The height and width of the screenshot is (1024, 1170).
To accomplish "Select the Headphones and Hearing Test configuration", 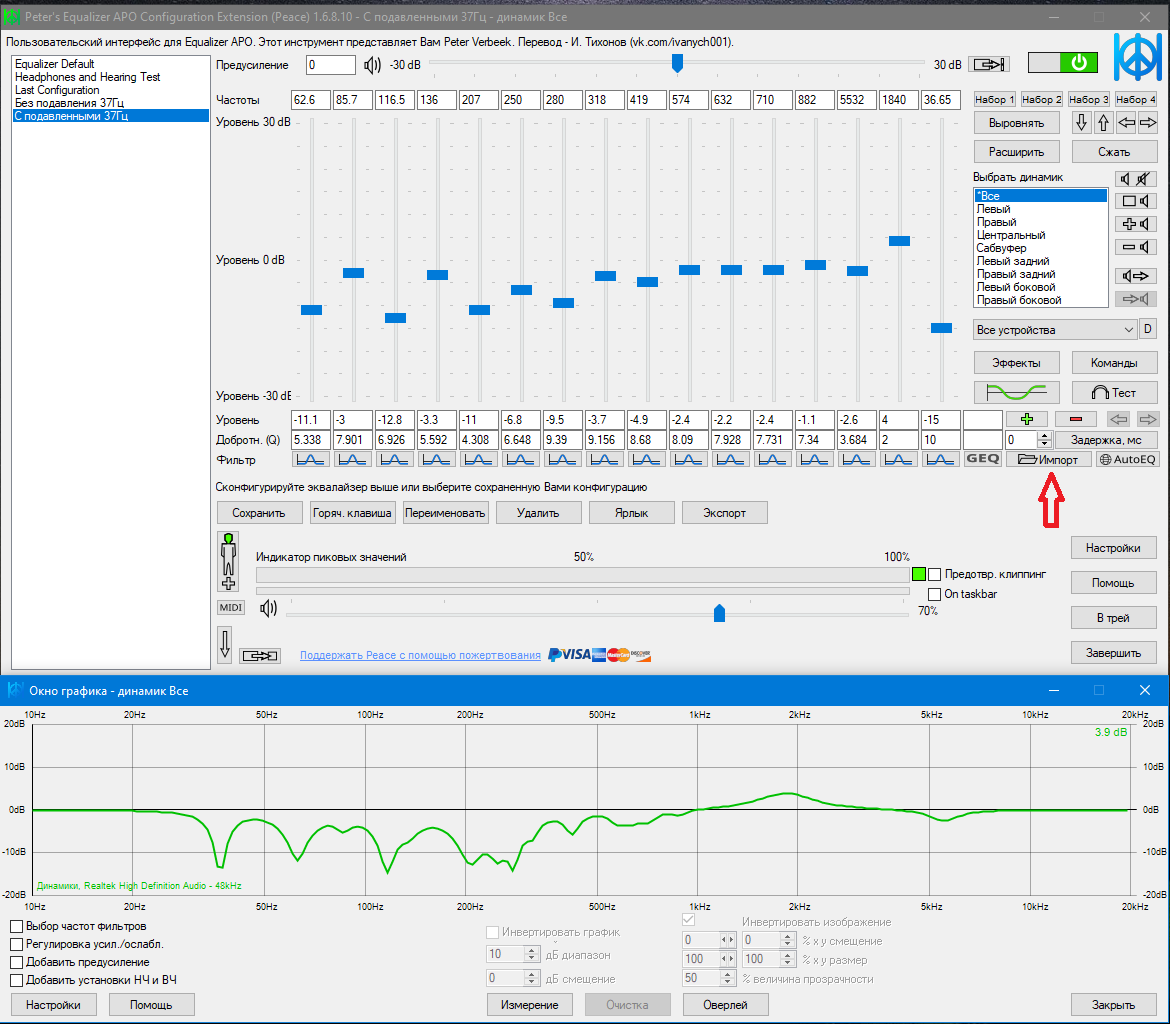I will click(88, 77).
